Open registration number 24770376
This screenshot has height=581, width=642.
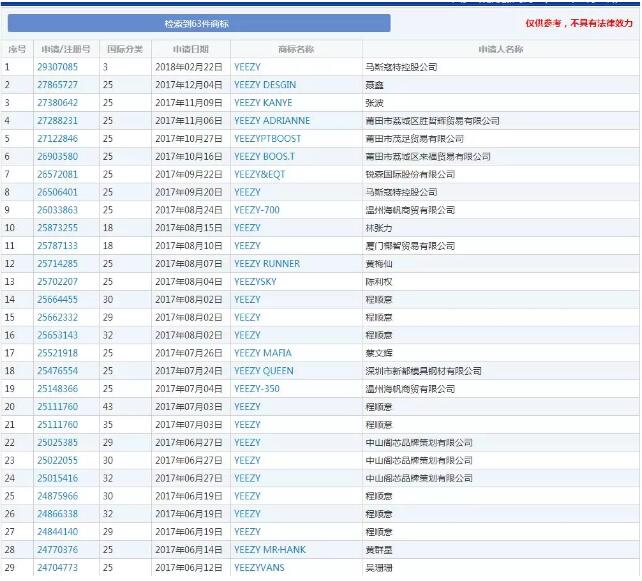pyautogui.click(x=57, y=550)
